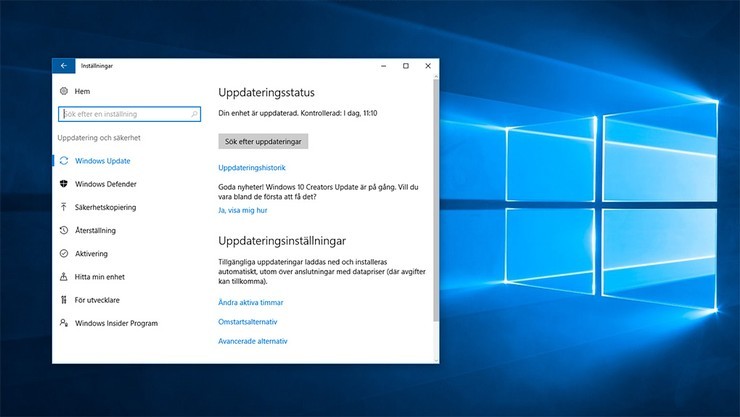Click the Säkerhetskopiering upload arrow icon
This screenshot has height=417, width=740.
(x=64, y=207)
